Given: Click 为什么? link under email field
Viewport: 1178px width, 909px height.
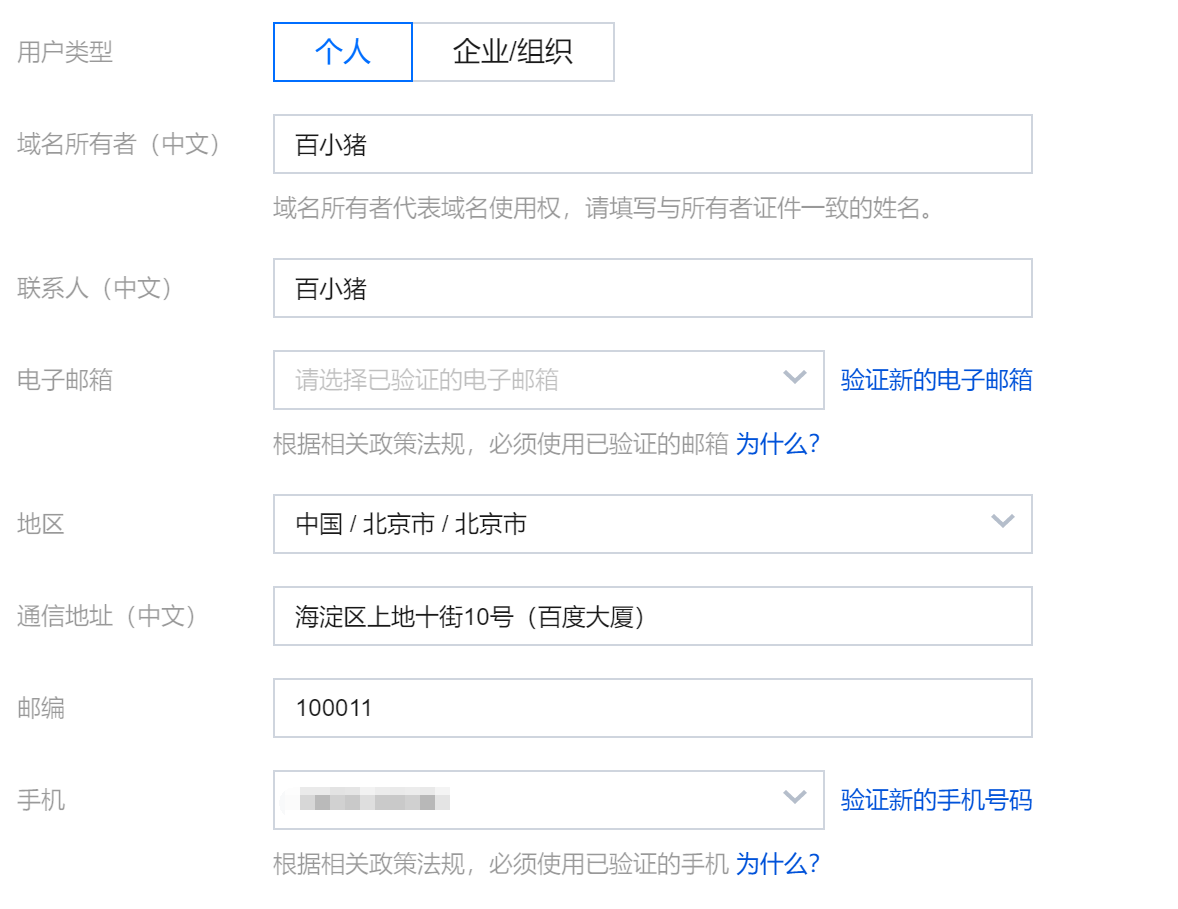Looking at the screenshot, I should coord(778,444).
